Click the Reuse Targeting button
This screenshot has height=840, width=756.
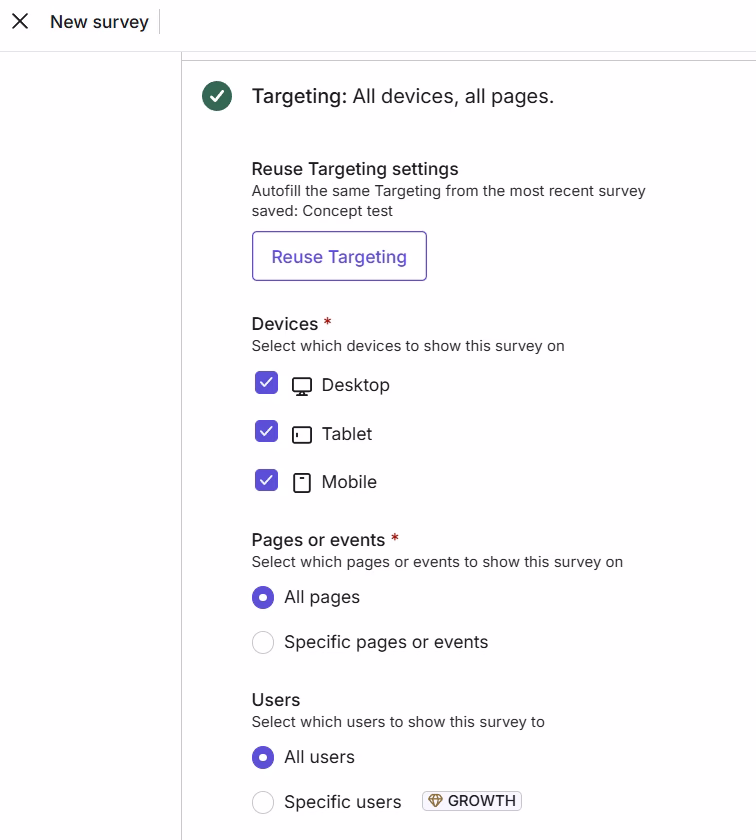point(339,256)
